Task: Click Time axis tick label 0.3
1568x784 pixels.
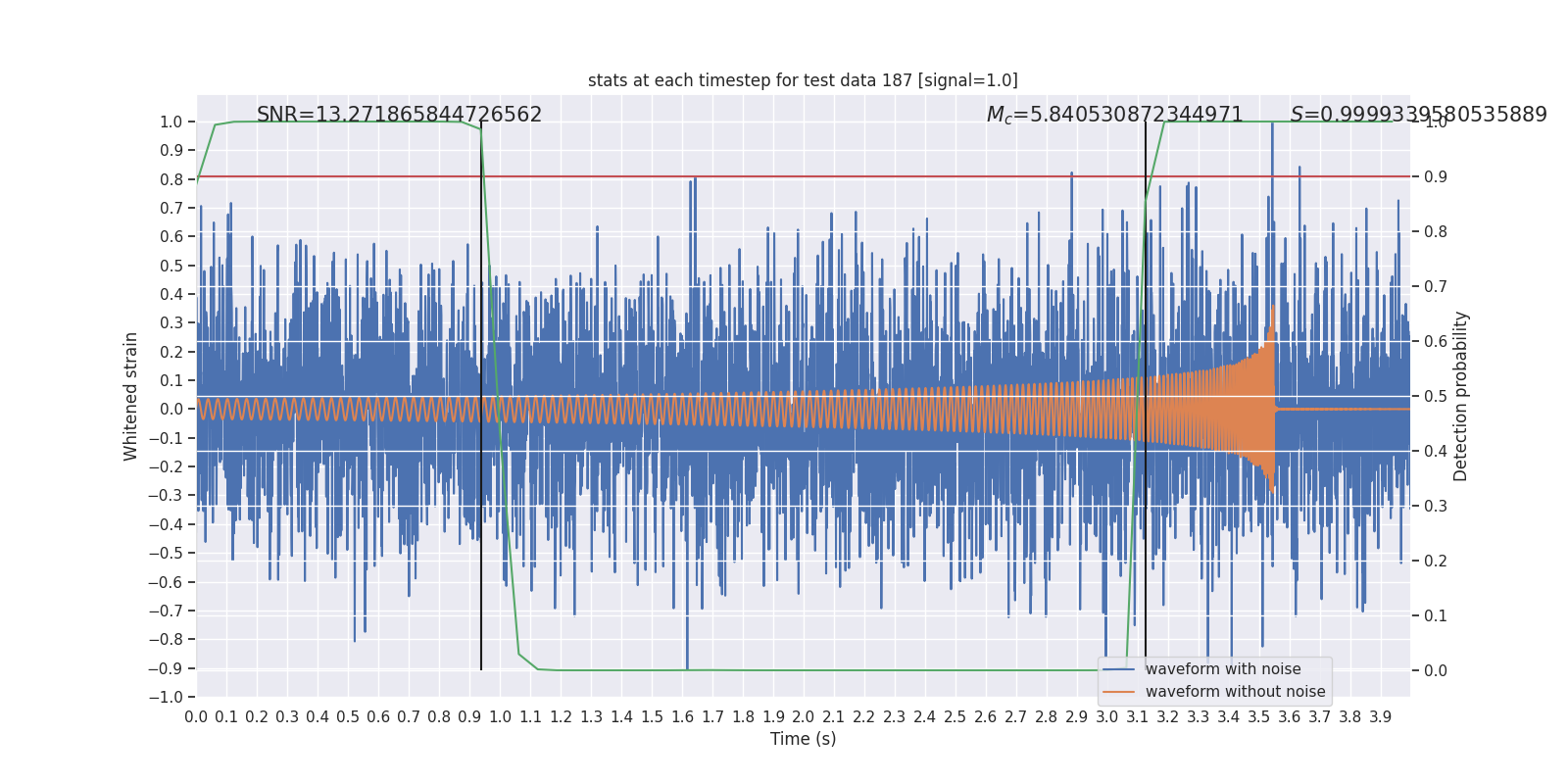Action: (287, 717)
